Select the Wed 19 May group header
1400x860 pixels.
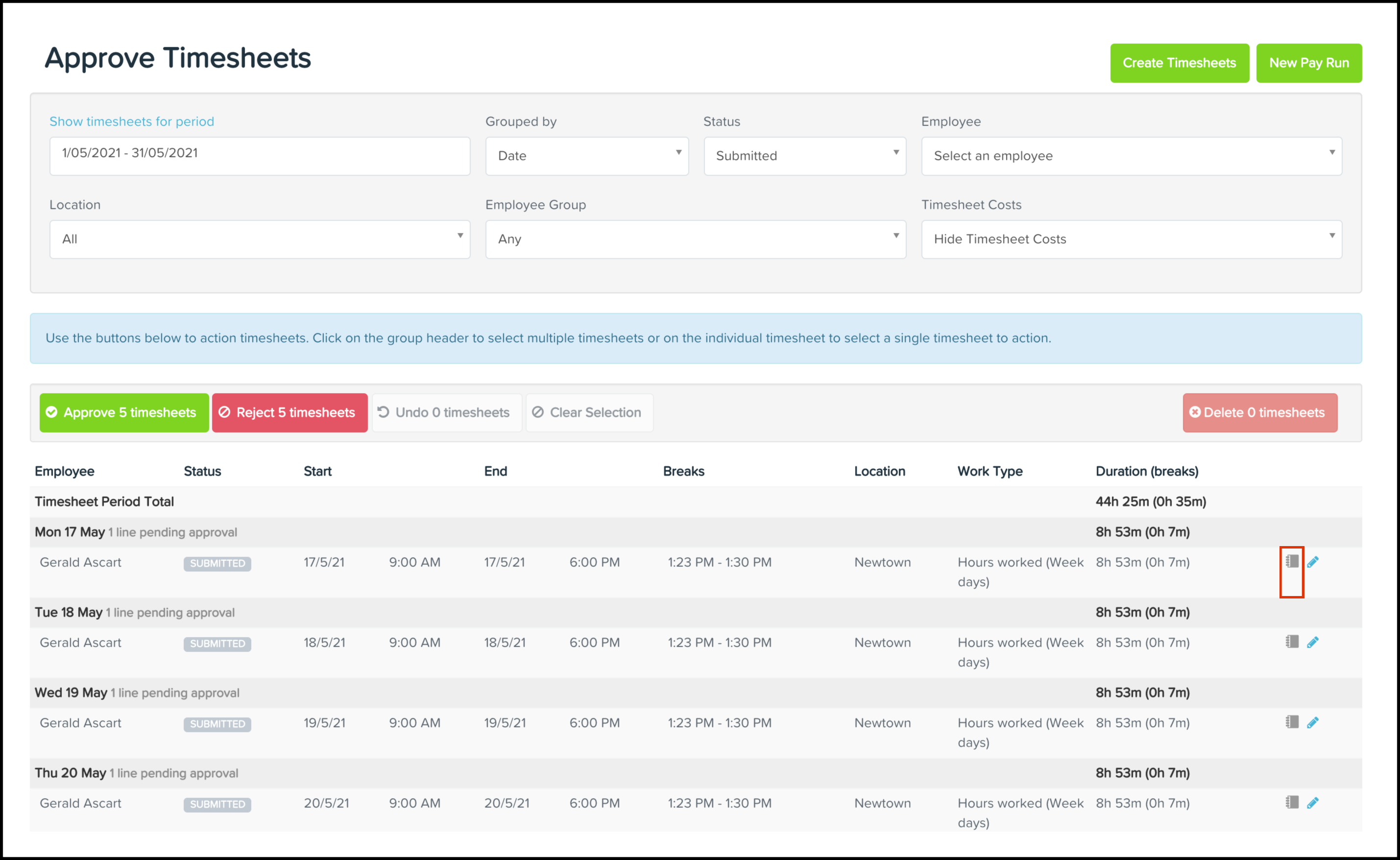[71, 692]
